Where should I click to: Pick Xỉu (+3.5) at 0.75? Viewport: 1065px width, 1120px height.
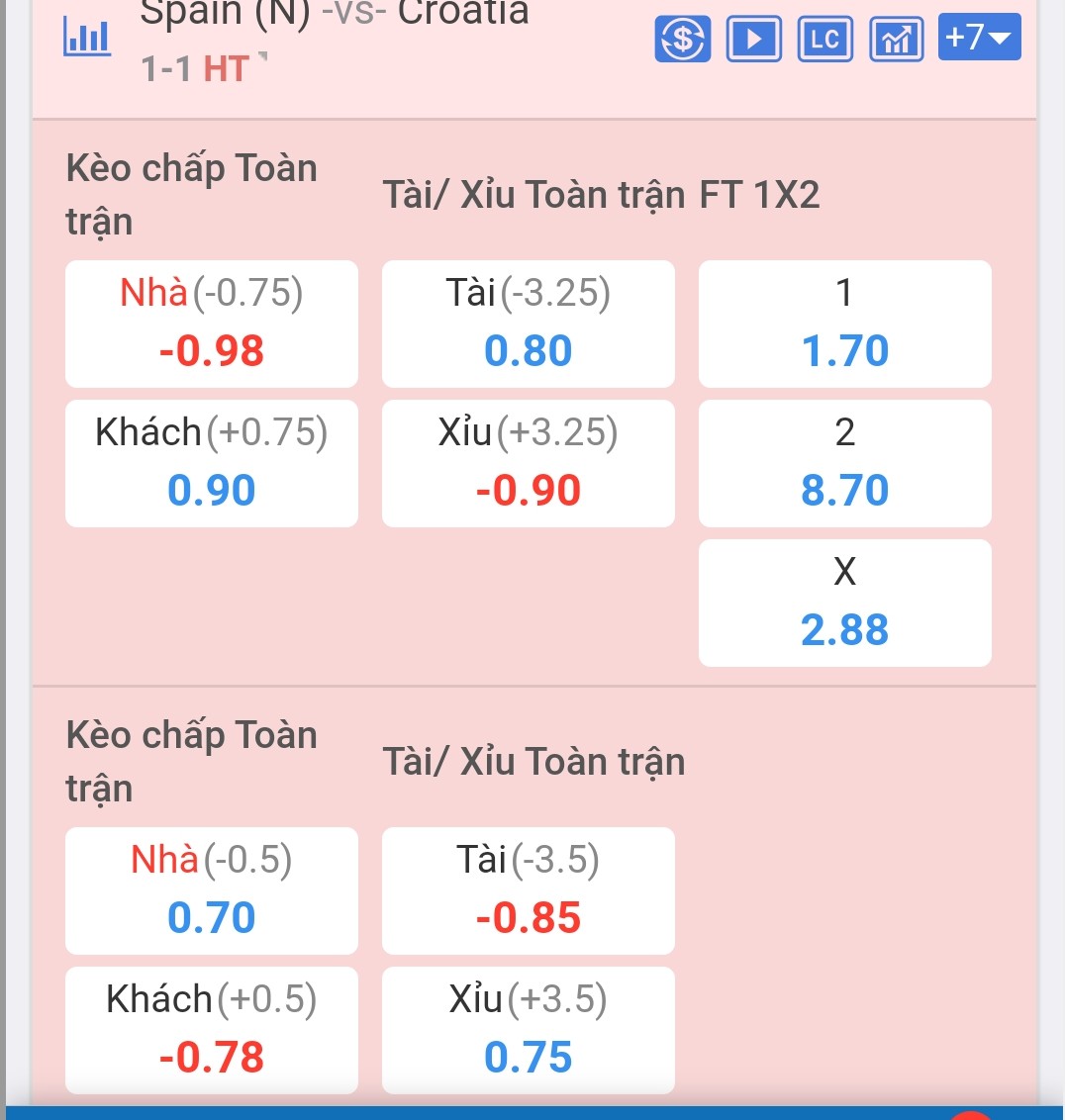(x=529, y=1030)
